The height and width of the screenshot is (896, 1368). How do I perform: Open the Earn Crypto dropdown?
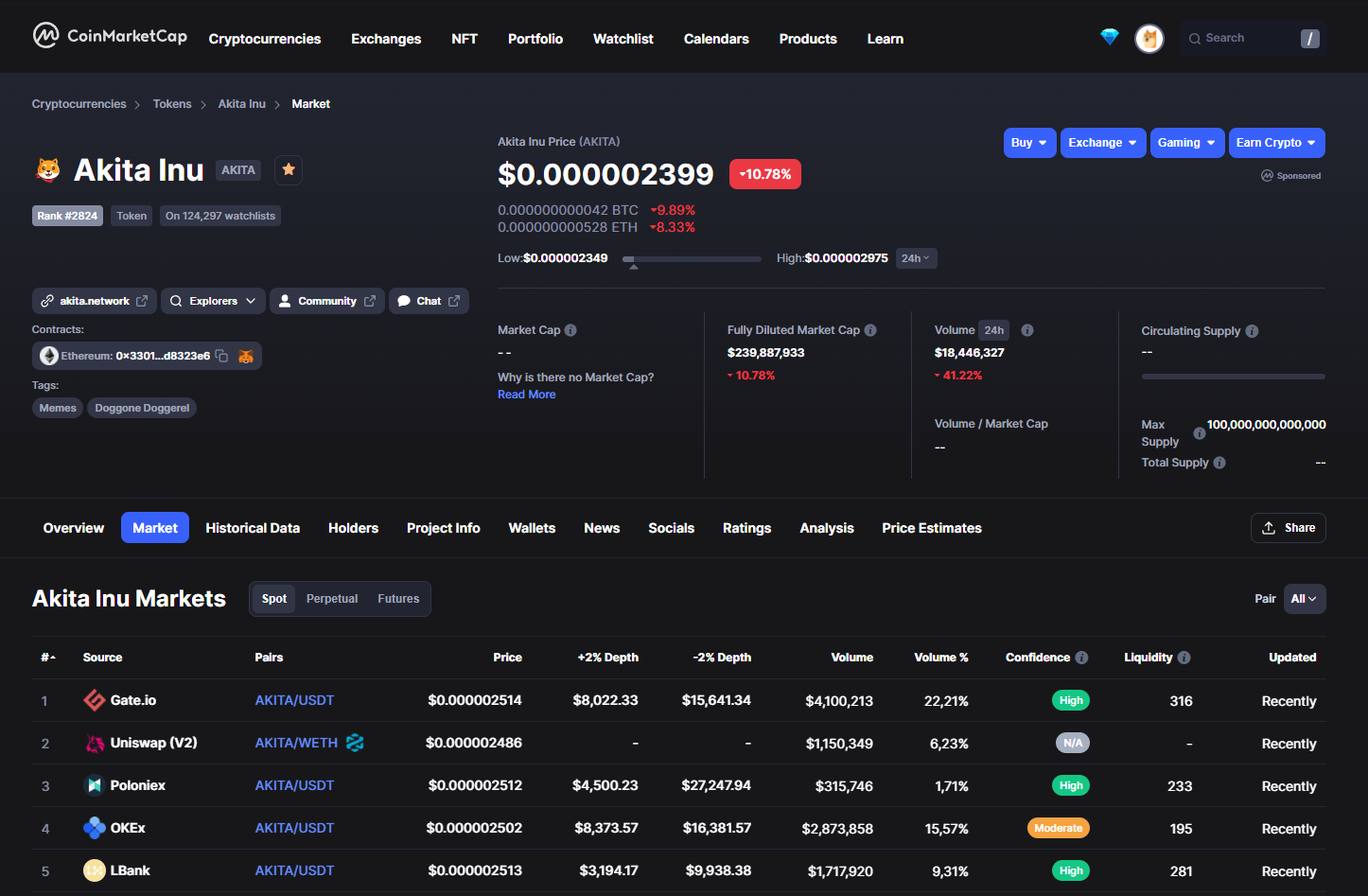click(1277, 143)
